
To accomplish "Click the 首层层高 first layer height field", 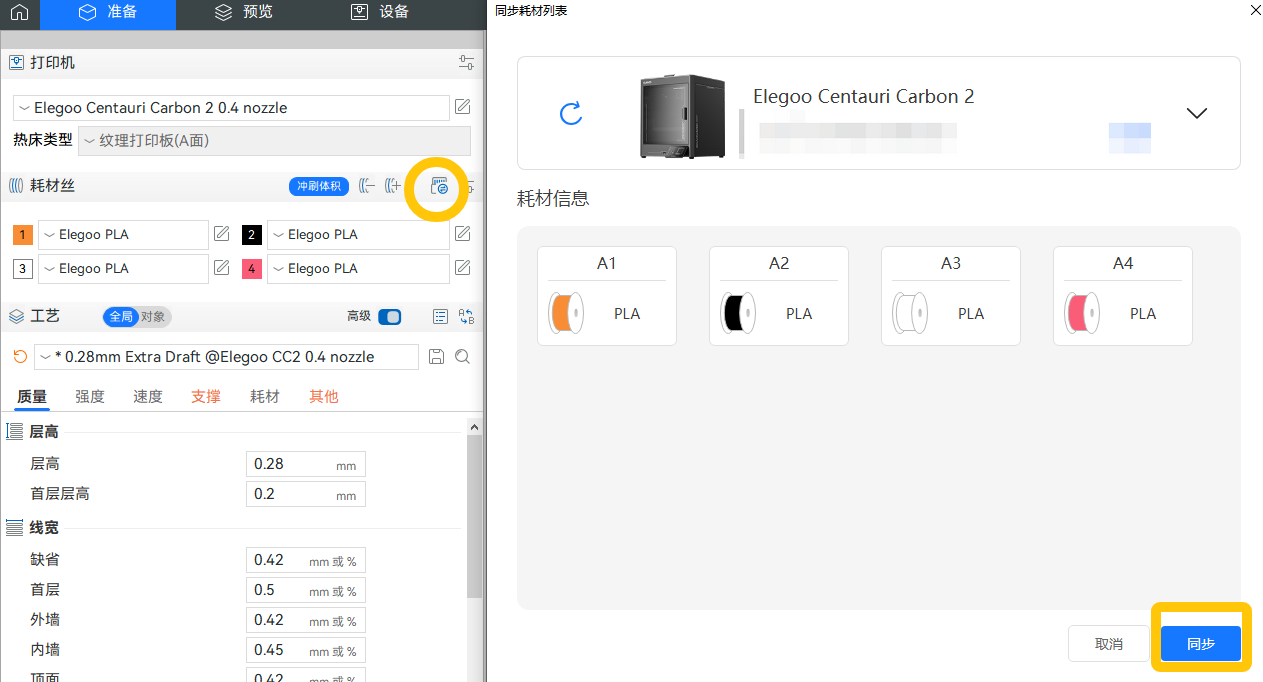I will (306, 494).
